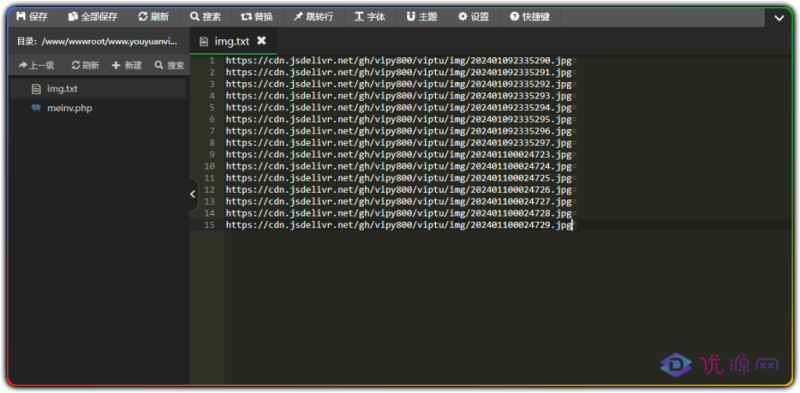Click URL ending 202401092335294.jpg
This screenshot has width=800, height=393.
398,108
